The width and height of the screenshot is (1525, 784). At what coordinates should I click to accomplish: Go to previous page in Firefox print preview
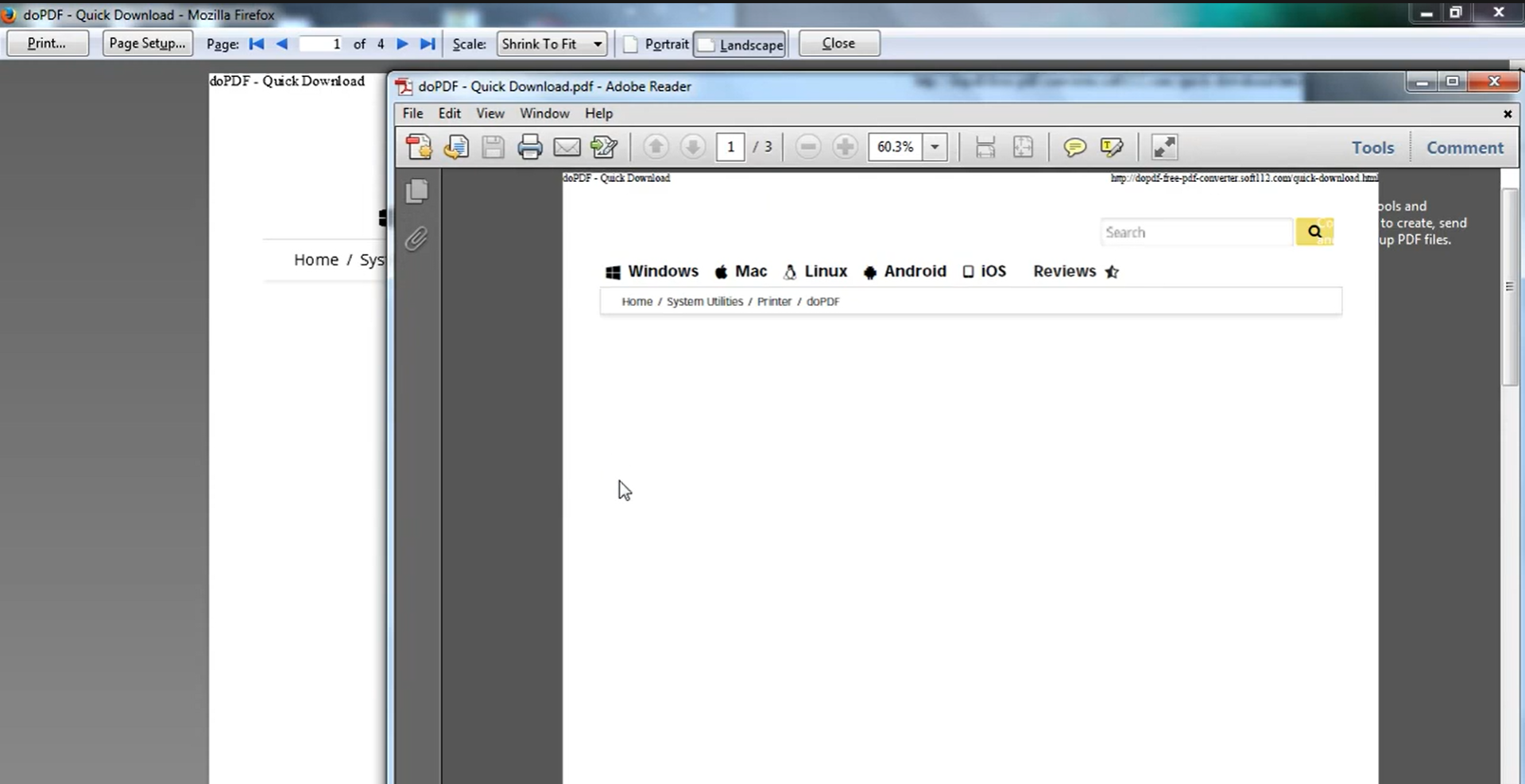coord(282,44)
